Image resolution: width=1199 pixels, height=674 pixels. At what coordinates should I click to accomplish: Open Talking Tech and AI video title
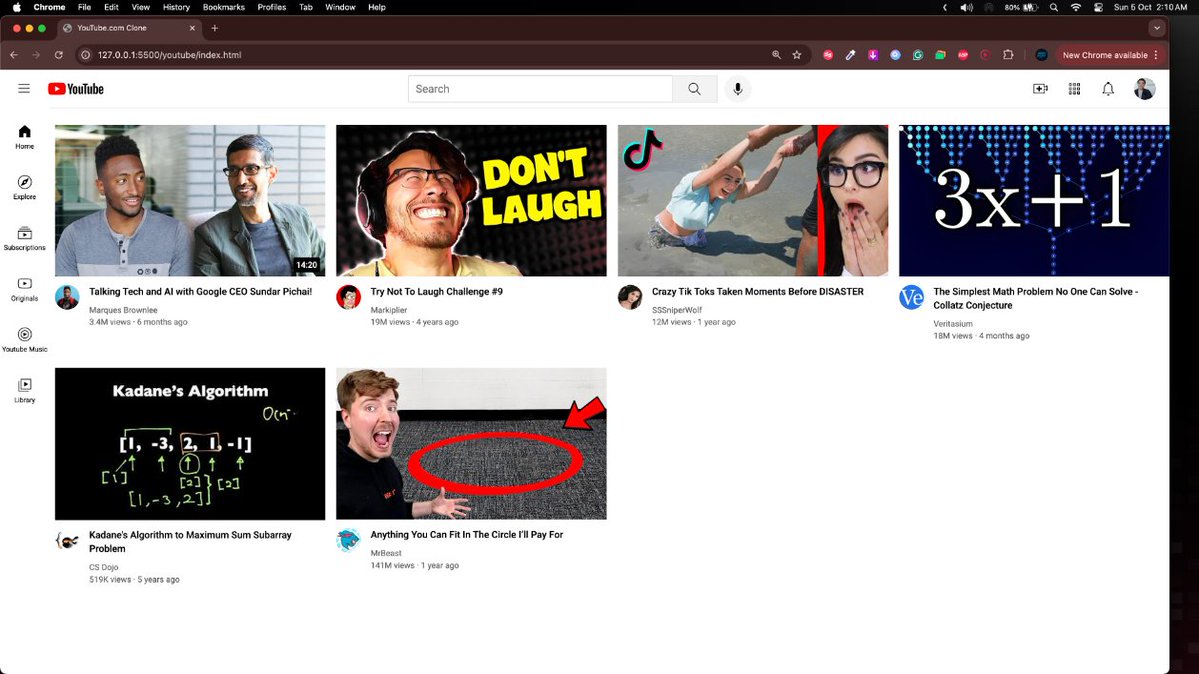(200, 291)
